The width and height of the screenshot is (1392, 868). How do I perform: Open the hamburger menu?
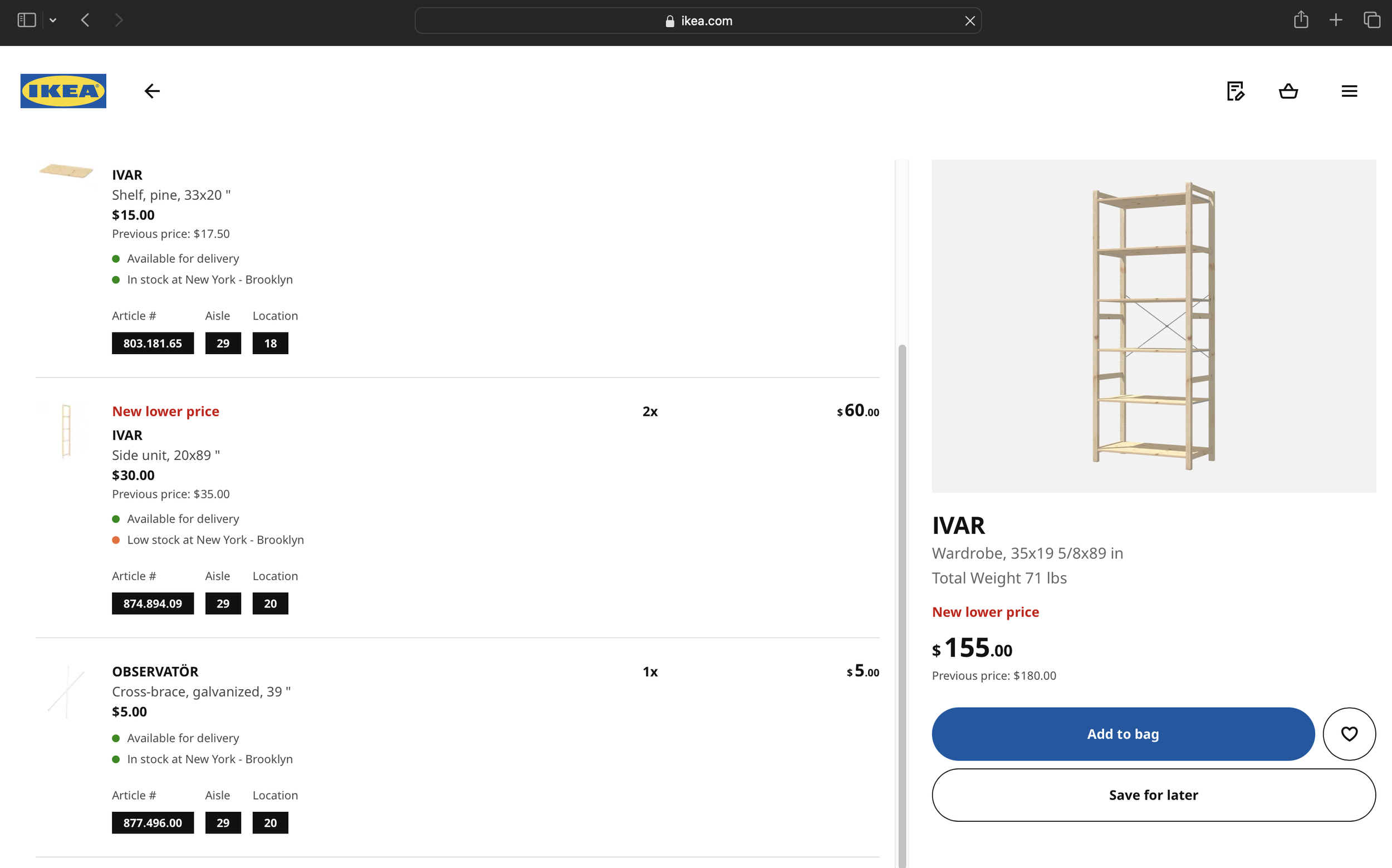click(x=1349, y=91)
